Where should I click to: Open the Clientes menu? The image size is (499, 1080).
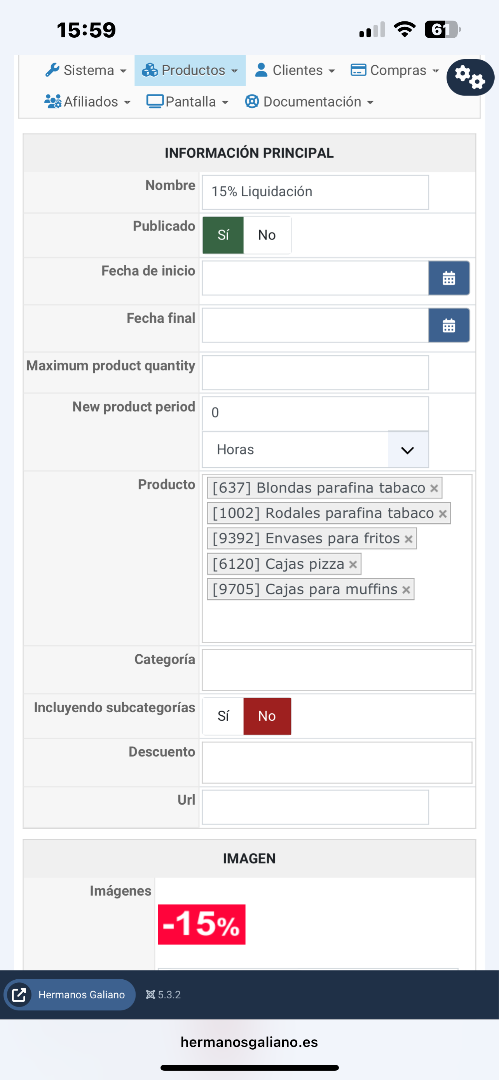(295, 70)
